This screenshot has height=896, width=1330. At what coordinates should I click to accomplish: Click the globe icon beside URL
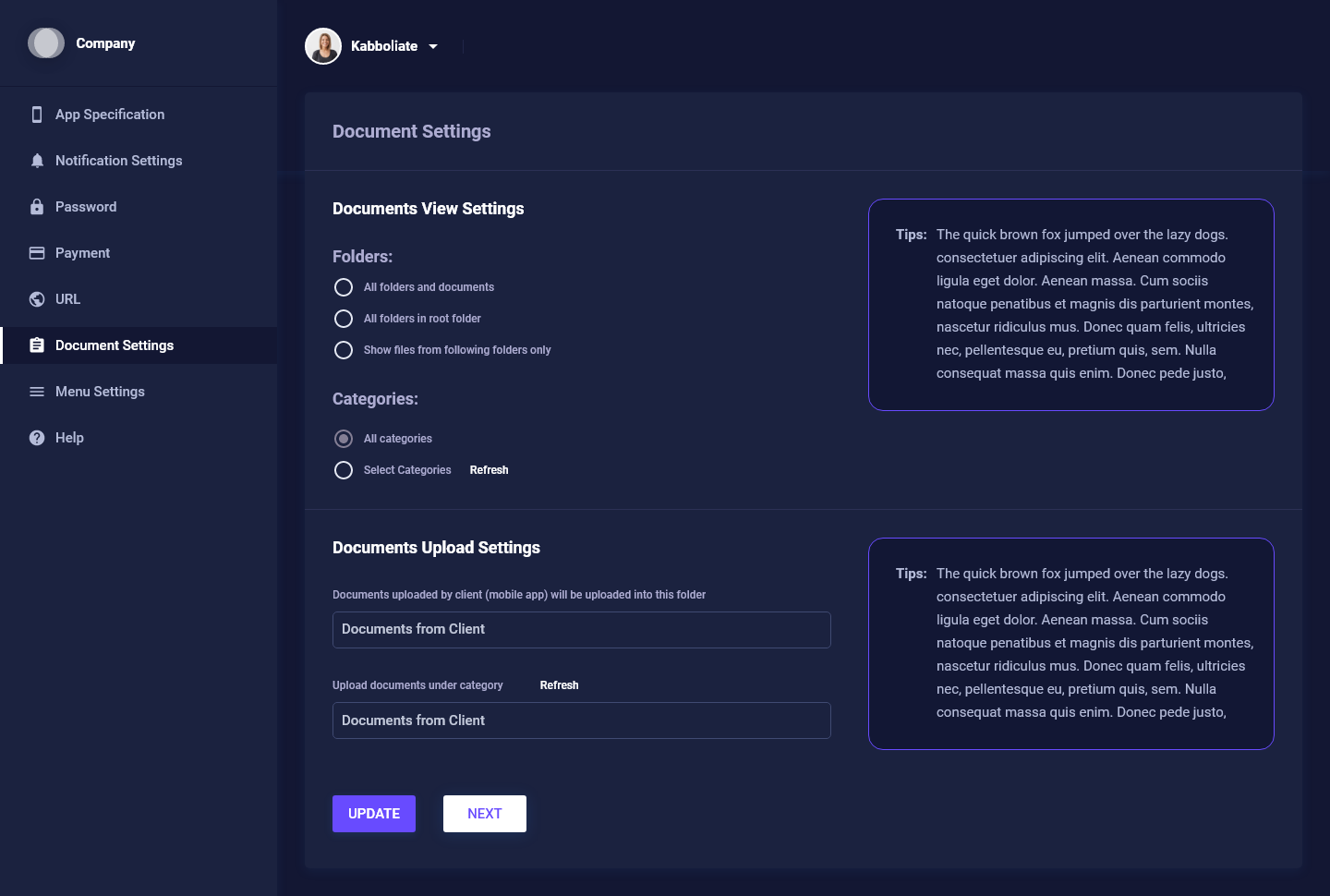(37, 299)
